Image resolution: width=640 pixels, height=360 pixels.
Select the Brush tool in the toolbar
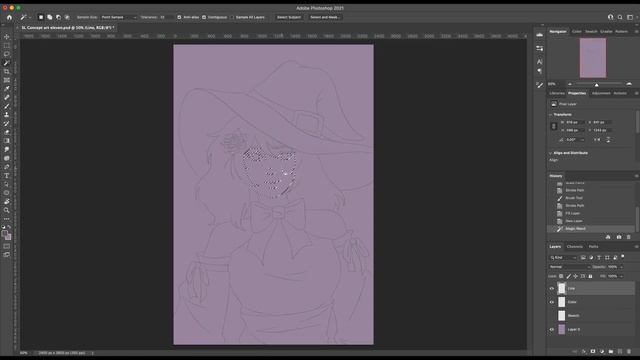7,106
